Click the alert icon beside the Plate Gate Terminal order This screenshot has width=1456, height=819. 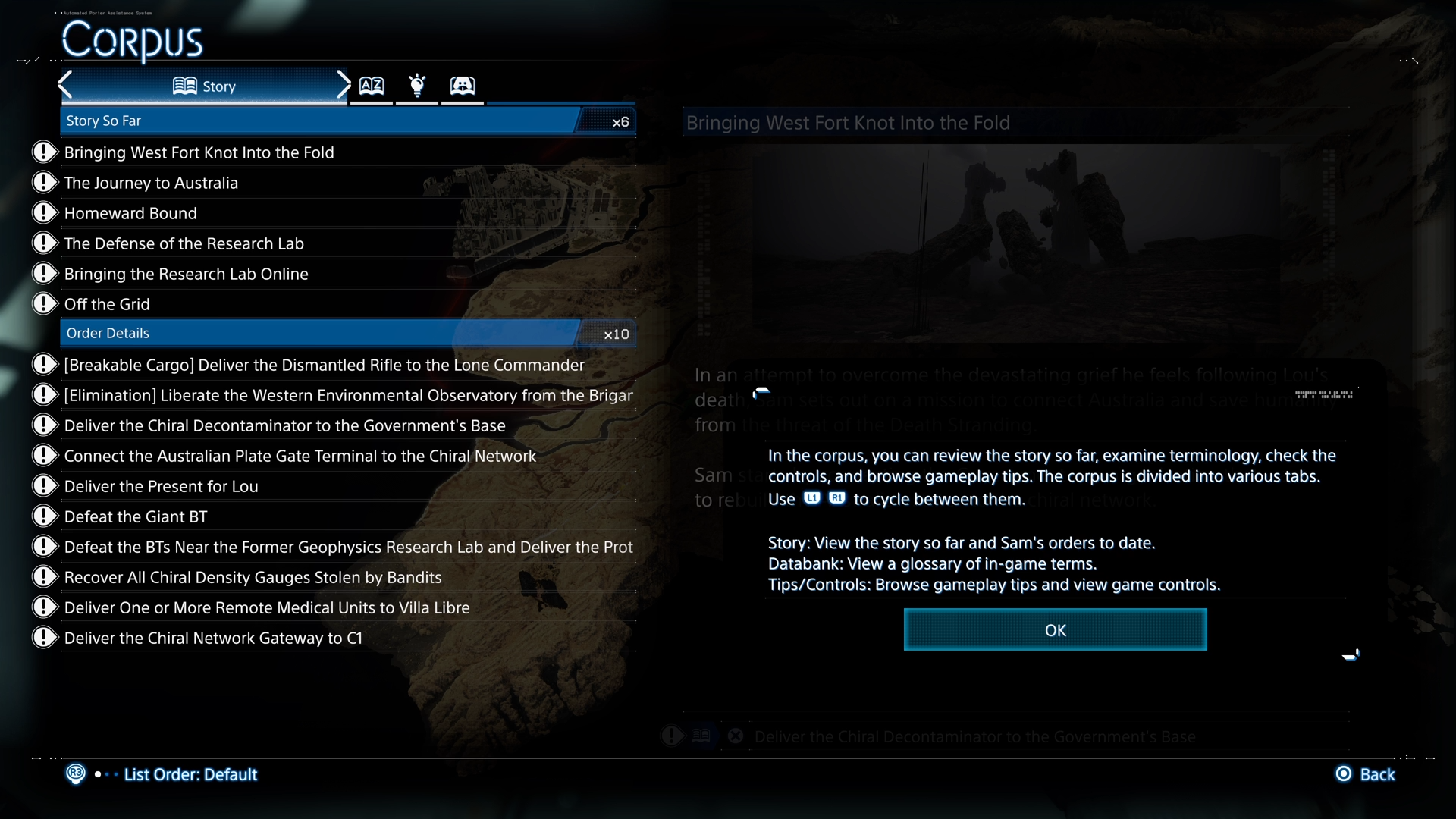coord(45,455)
